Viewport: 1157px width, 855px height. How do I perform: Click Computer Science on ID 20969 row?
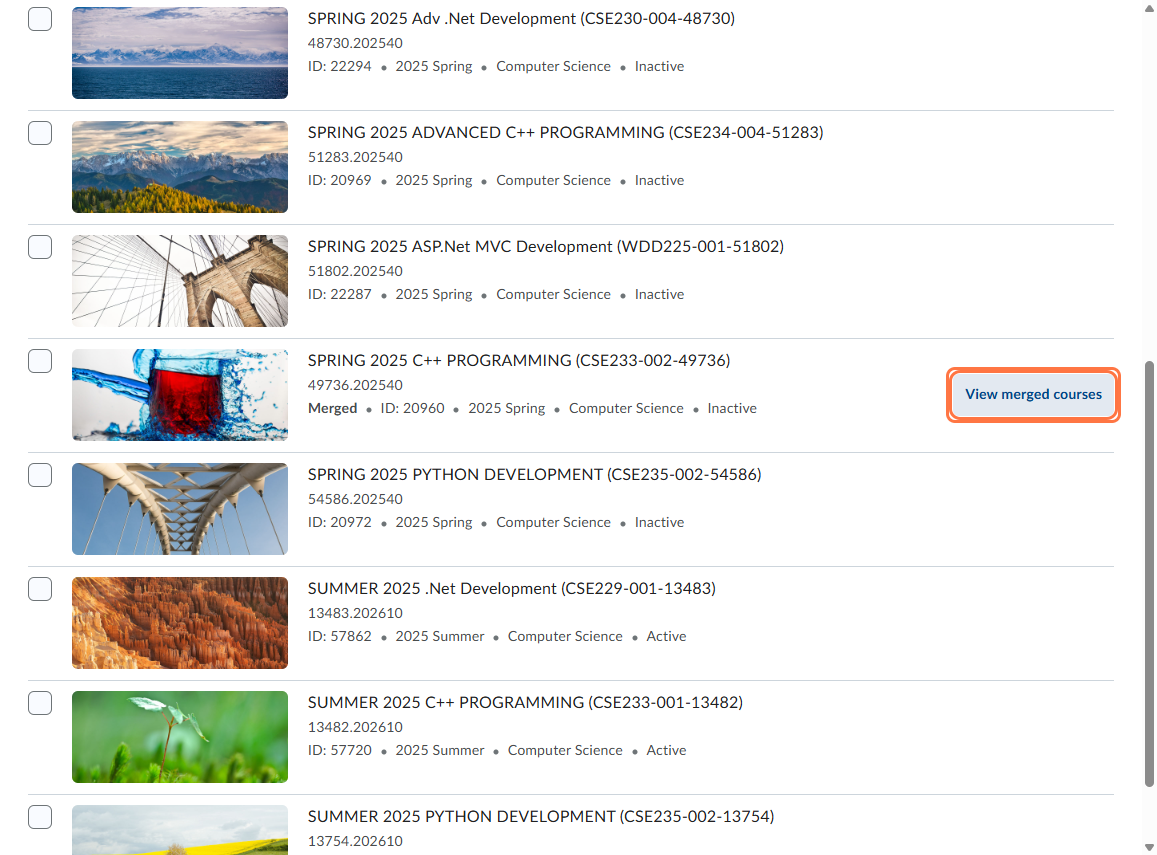coord(553,181)
